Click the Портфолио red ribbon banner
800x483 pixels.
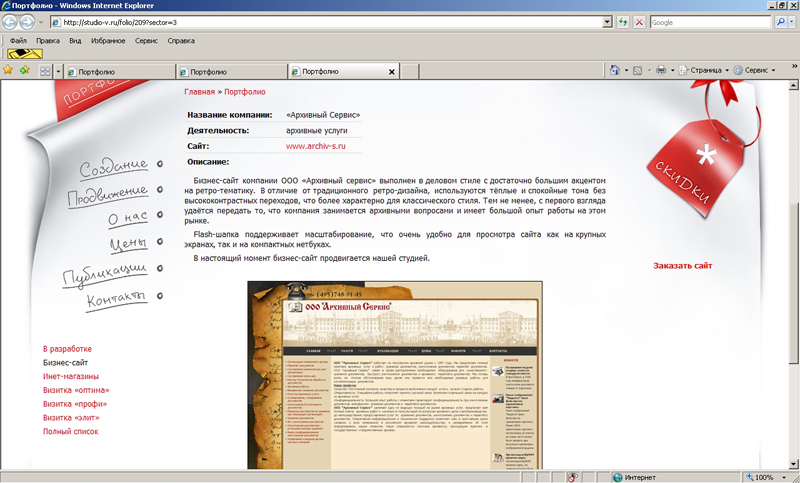click(97, 97)
